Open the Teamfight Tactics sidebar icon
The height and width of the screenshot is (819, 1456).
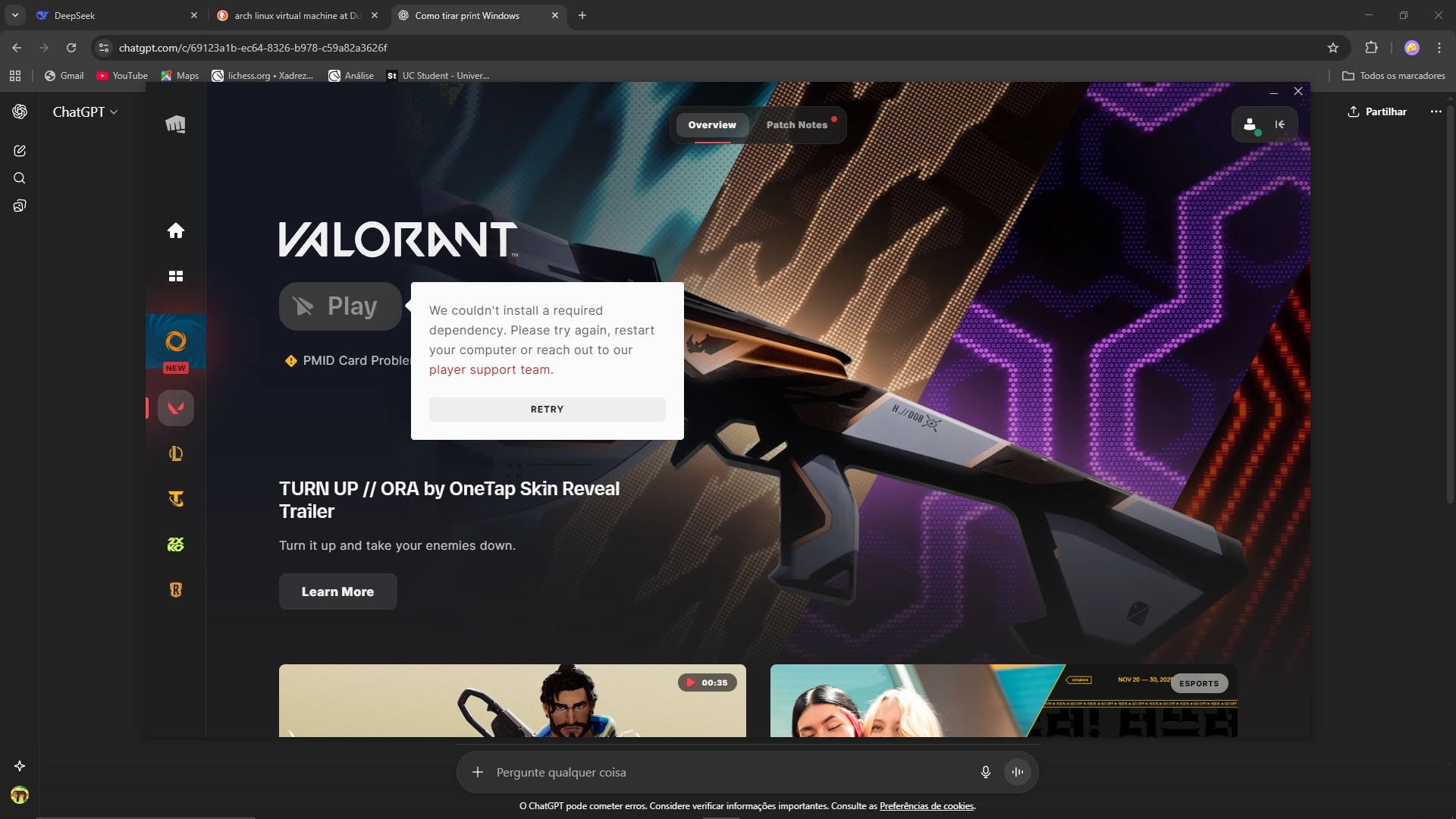175,499
